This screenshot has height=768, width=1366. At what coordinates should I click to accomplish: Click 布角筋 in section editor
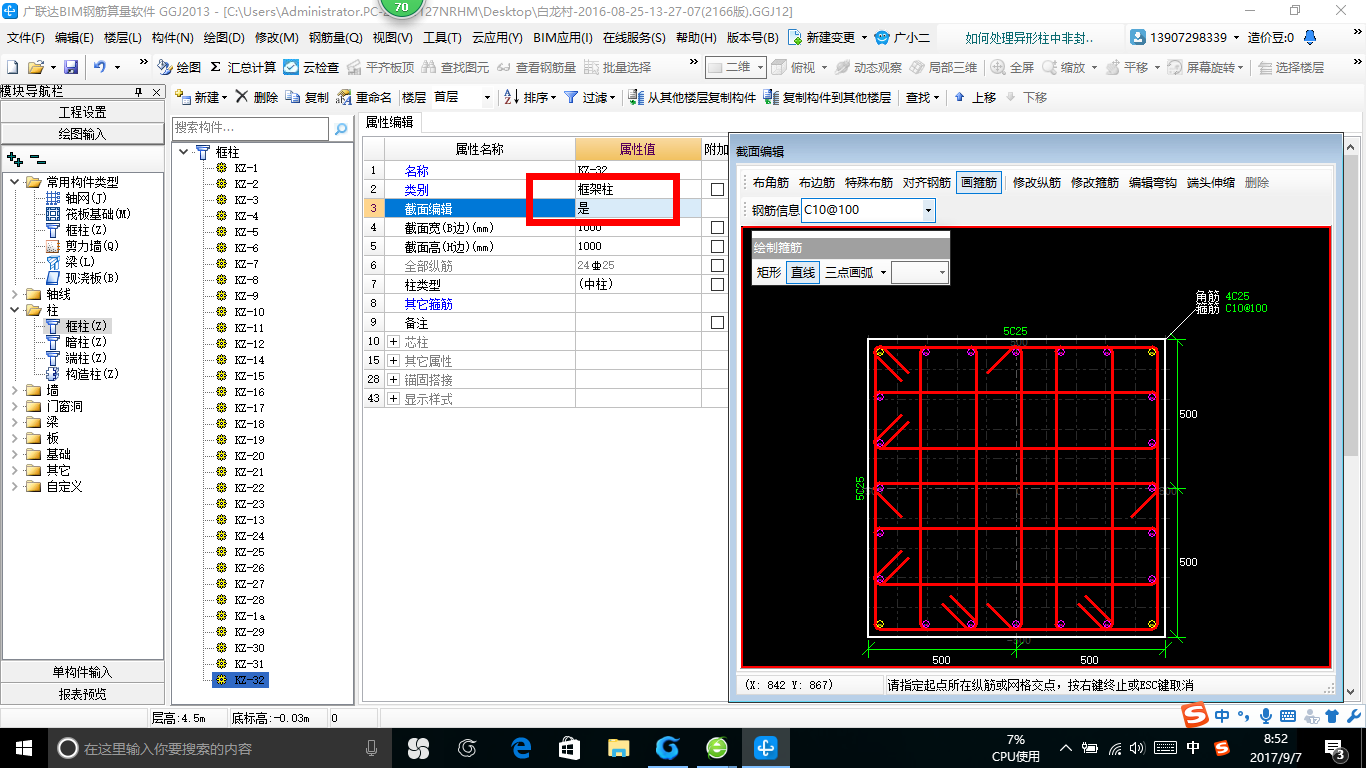coord(771,183)
